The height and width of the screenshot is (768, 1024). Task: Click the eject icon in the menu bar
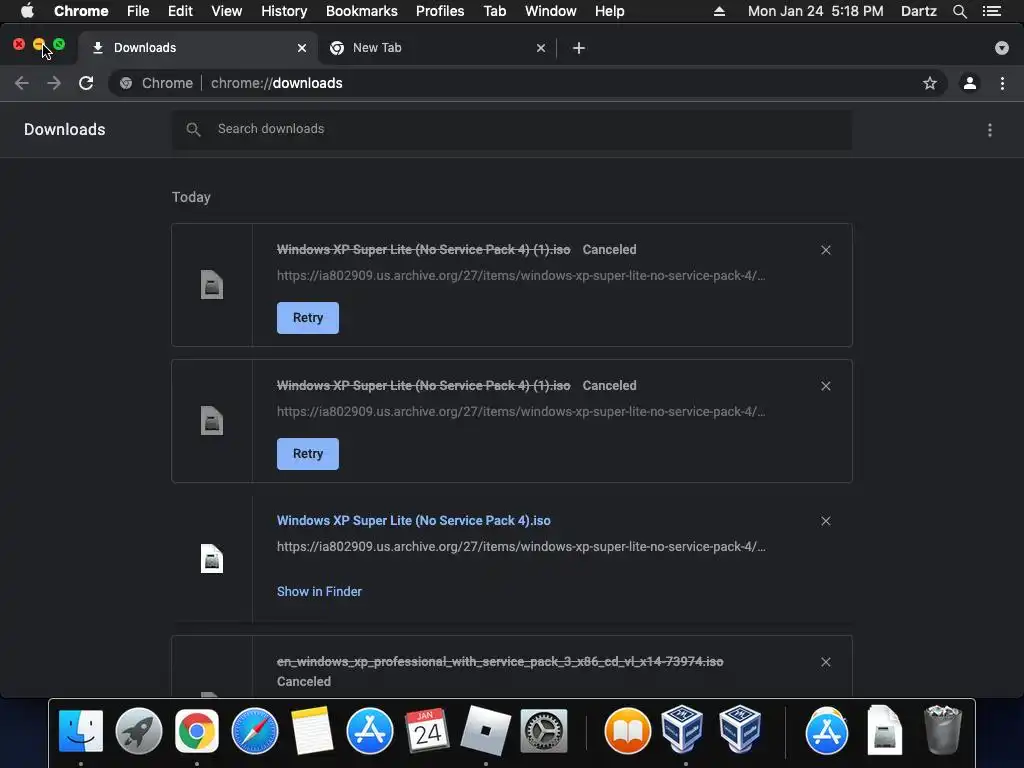tap(719, 11)
